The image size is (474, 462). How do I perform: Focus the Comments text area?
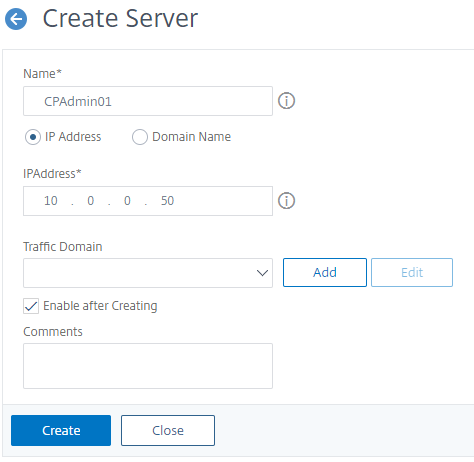coord(148,366)
